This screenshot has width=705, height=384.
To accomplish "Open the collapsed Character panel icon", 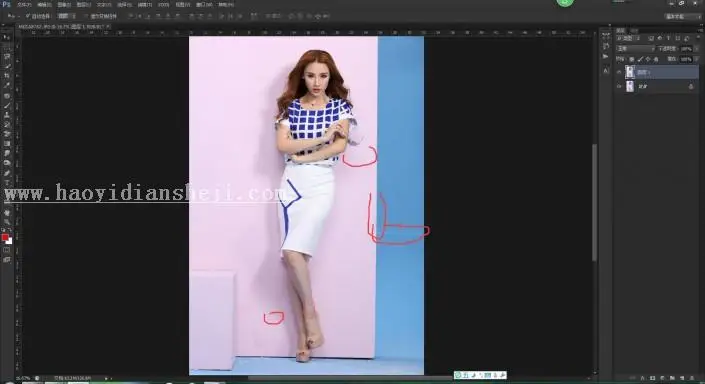I will pyautogui.click(x=606, y=71).
